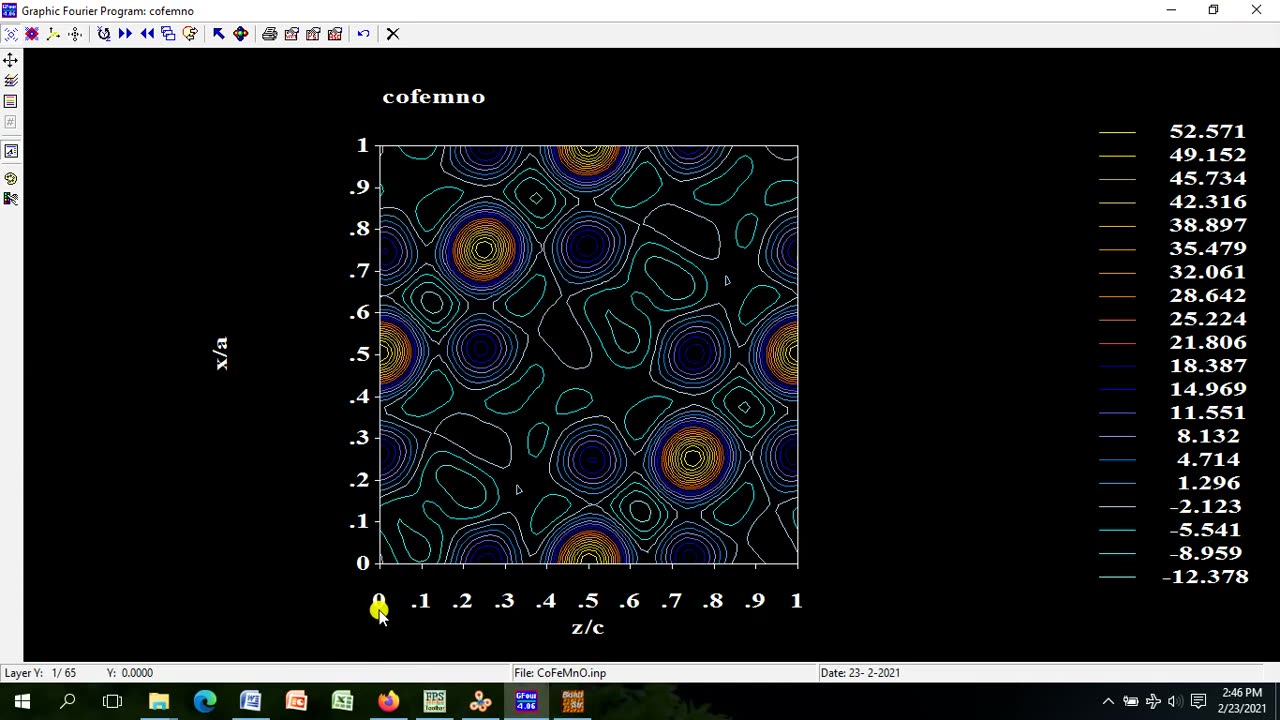The height and width of the screenshot is (720, 1280).
Task: Click the text label icon in sidebar
Action: pyautogui.click(x=11, y=151)
